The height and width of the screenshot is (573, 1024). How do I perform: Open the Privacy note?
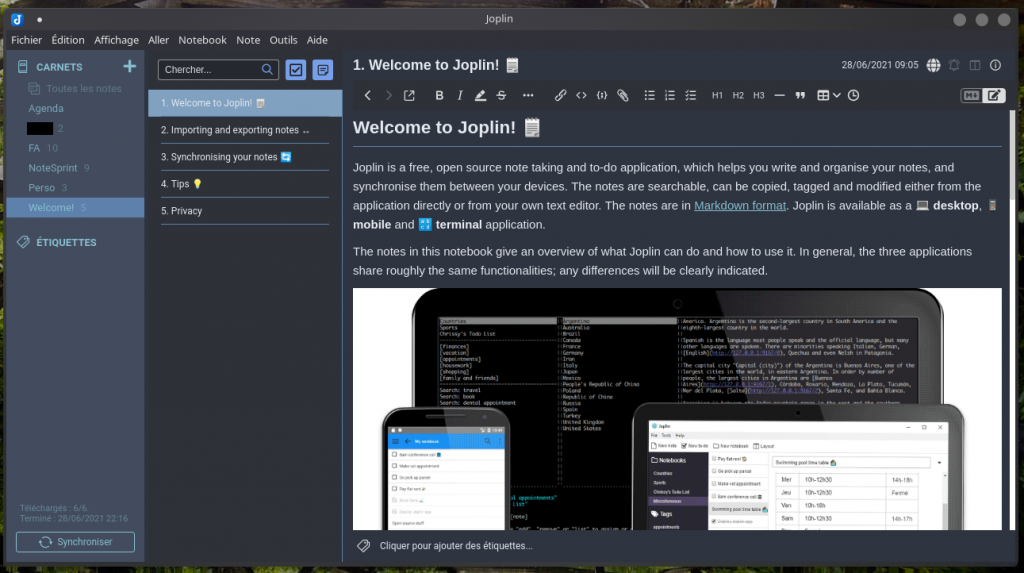coord(245,211)
